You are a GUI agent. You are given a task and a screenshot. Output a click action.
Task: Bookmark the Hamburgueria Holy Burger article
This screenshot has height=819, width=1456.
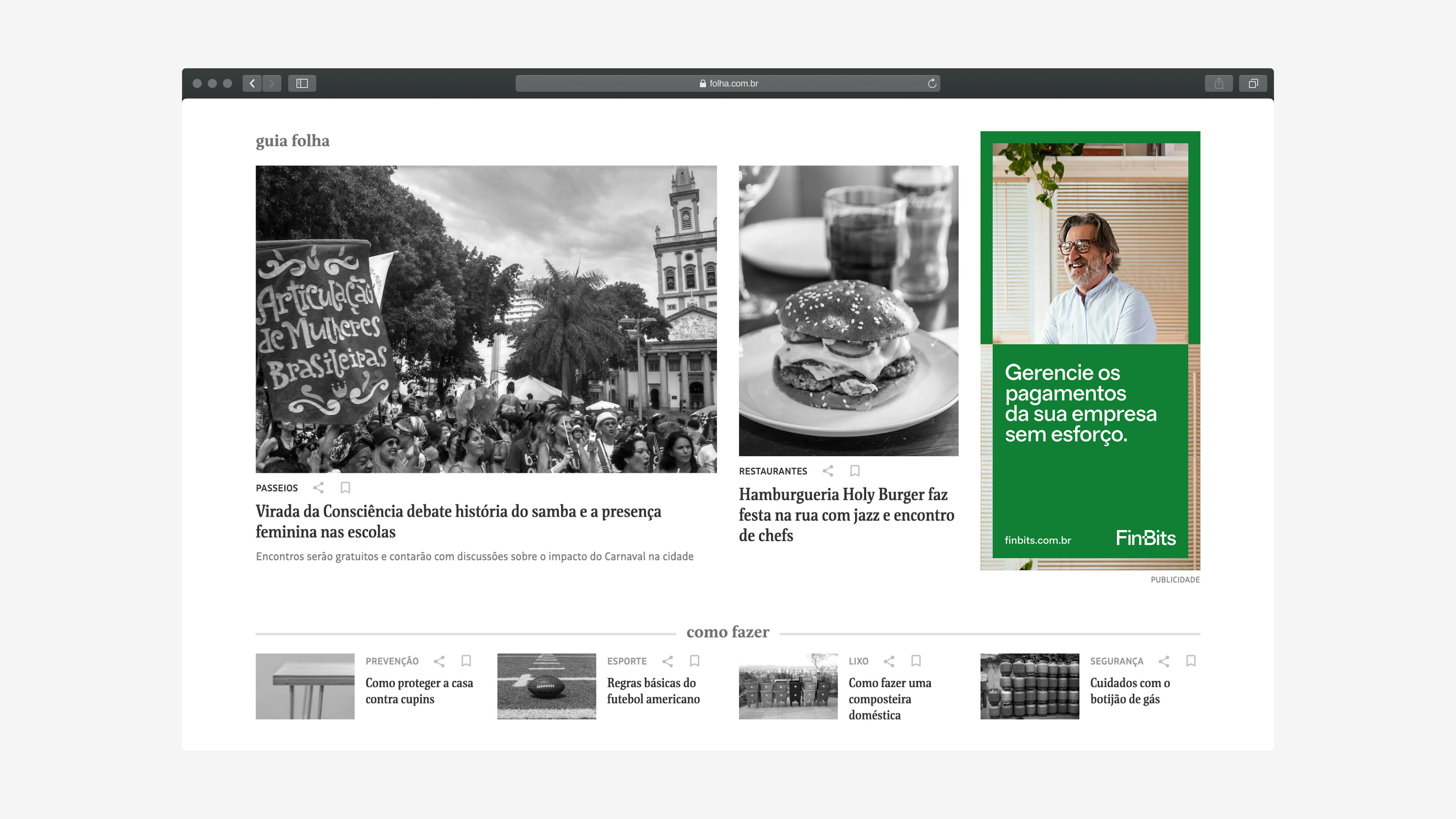click(855, 470)
